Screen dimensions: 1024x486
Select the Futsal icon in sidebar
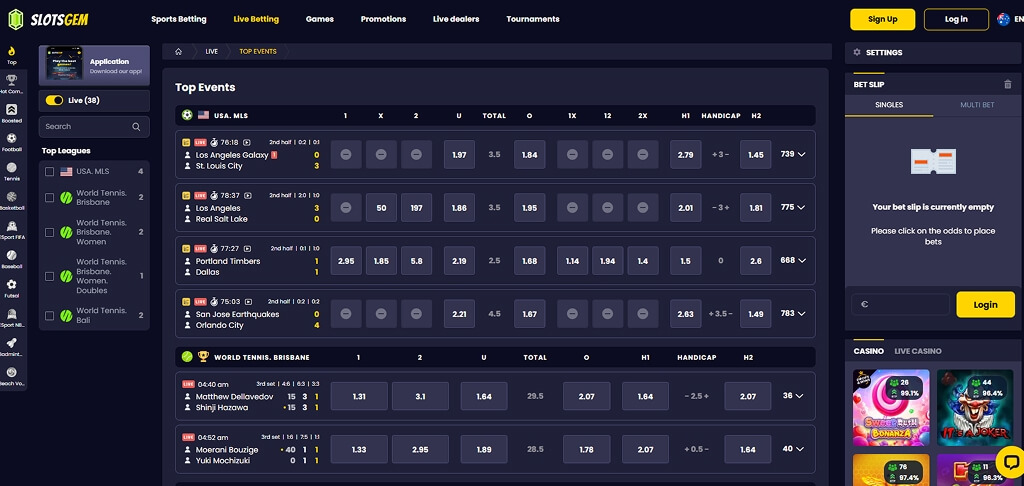pyautogui.click(x=12, y=285)
